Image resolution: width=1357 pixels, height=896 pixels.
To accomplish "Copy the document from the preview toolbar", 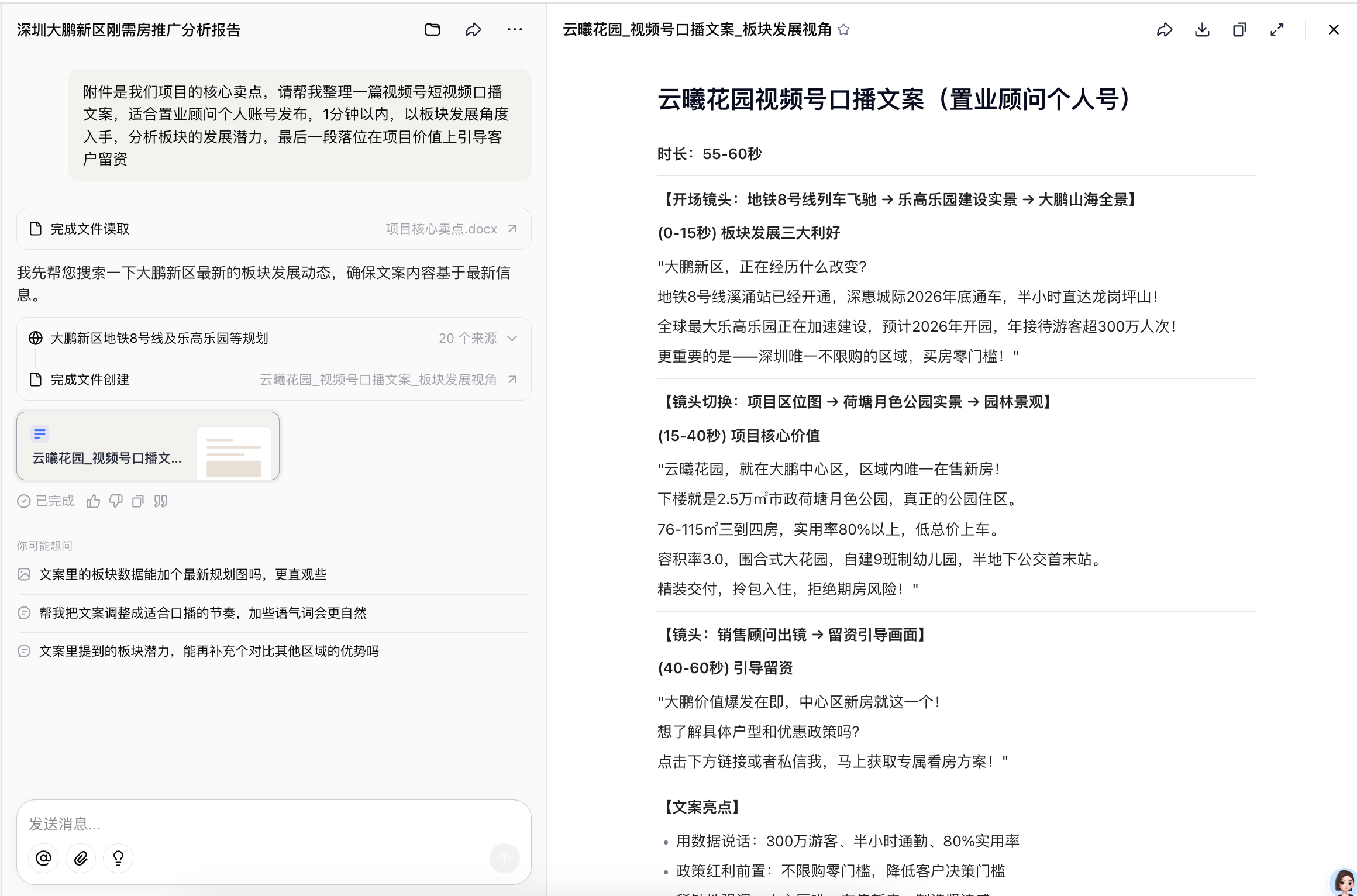I will coord(1238,30).
